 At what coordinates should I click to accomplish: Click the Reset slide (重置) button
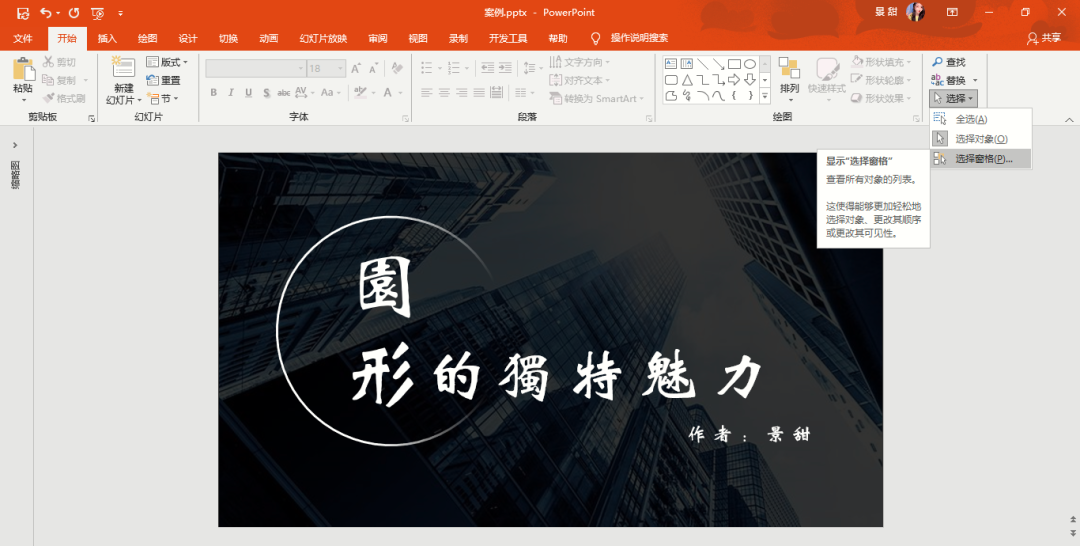164,80
